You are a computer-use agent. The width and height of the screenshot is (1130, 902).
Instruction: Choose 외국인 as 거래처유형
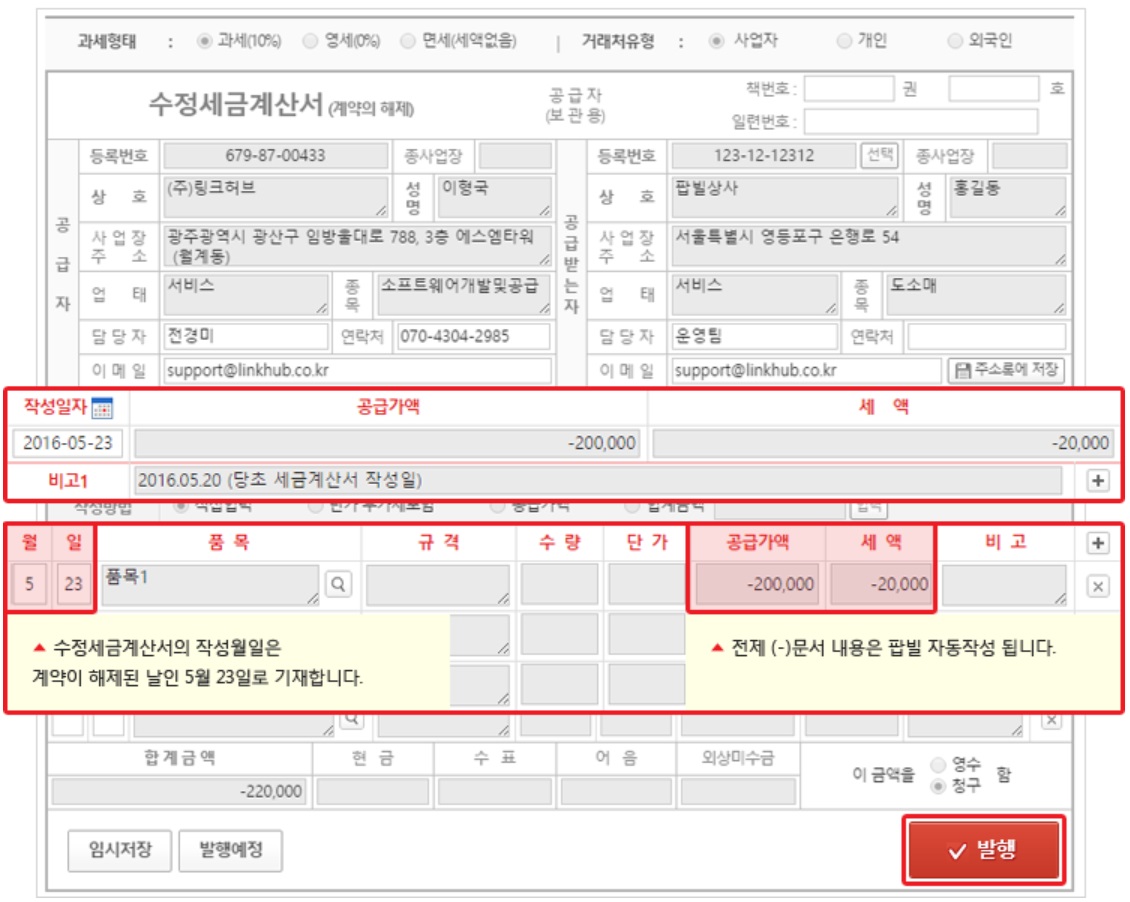pyautogui.click(x=955, y=41)
